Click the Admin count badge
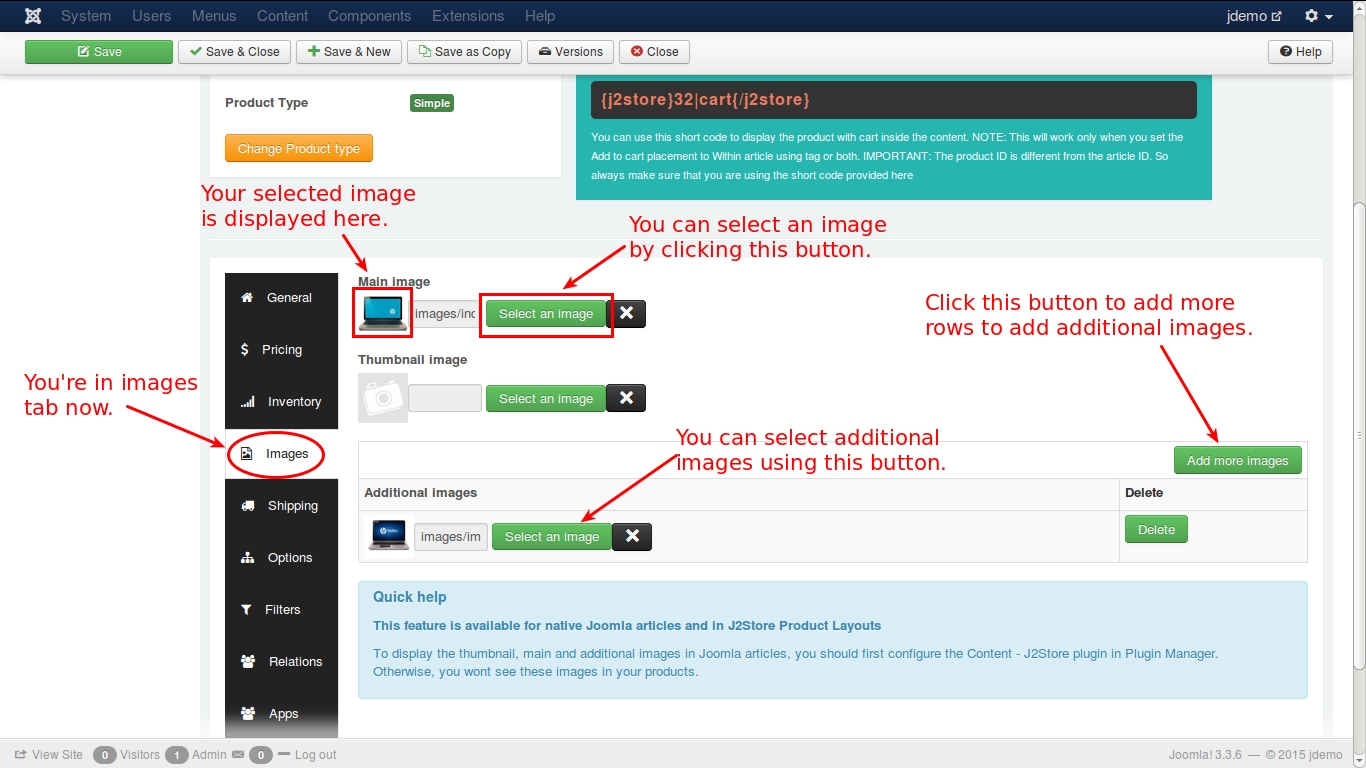This screenshot has width=1366, height=768. click(177, 755)
